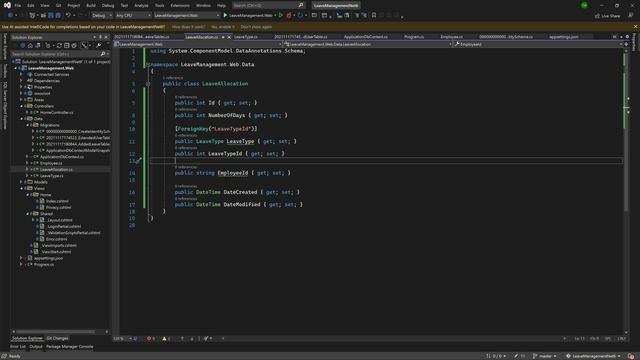Click the wrench Properties icon in Solution Explorer
The image size is (640, 360).
pos(98,46)
